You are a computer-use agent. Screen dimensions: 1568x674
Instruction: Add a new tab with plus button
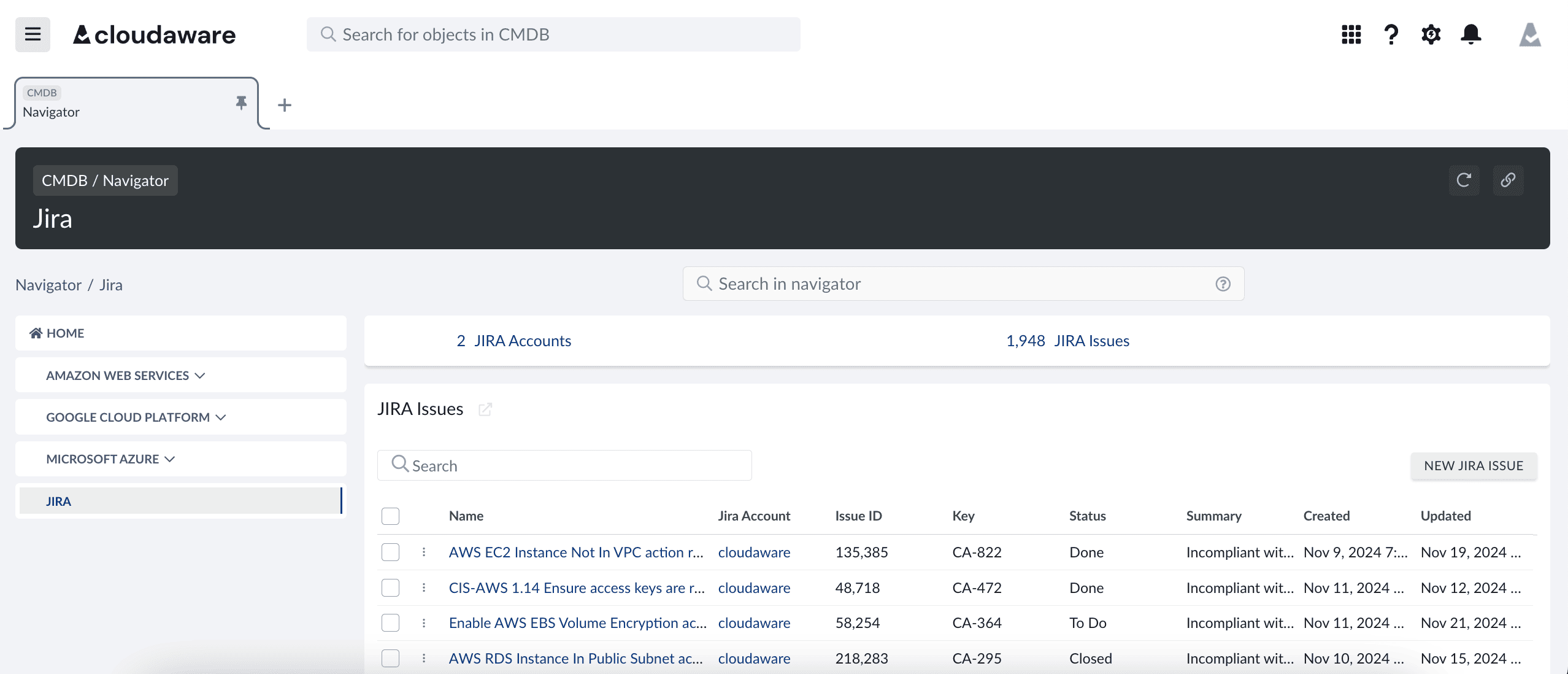click(x=284, y=105)
